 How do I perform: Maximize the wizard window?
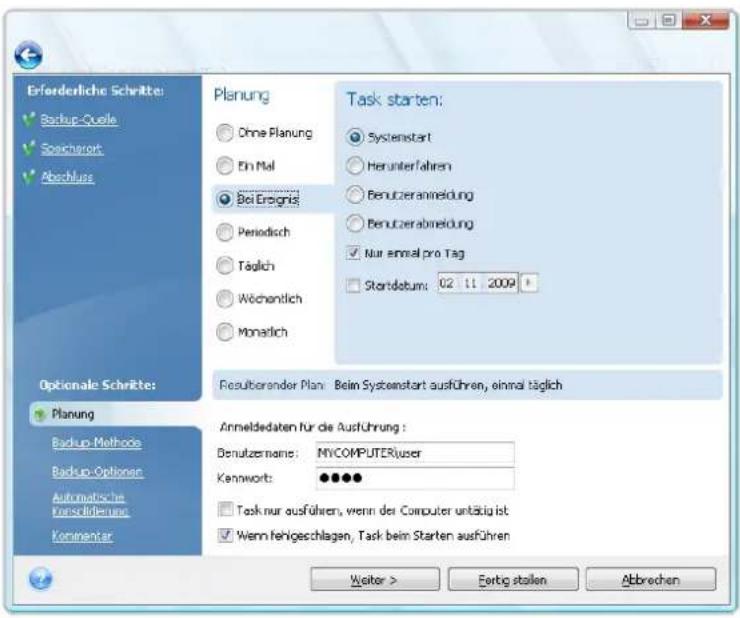click(668, 20)
